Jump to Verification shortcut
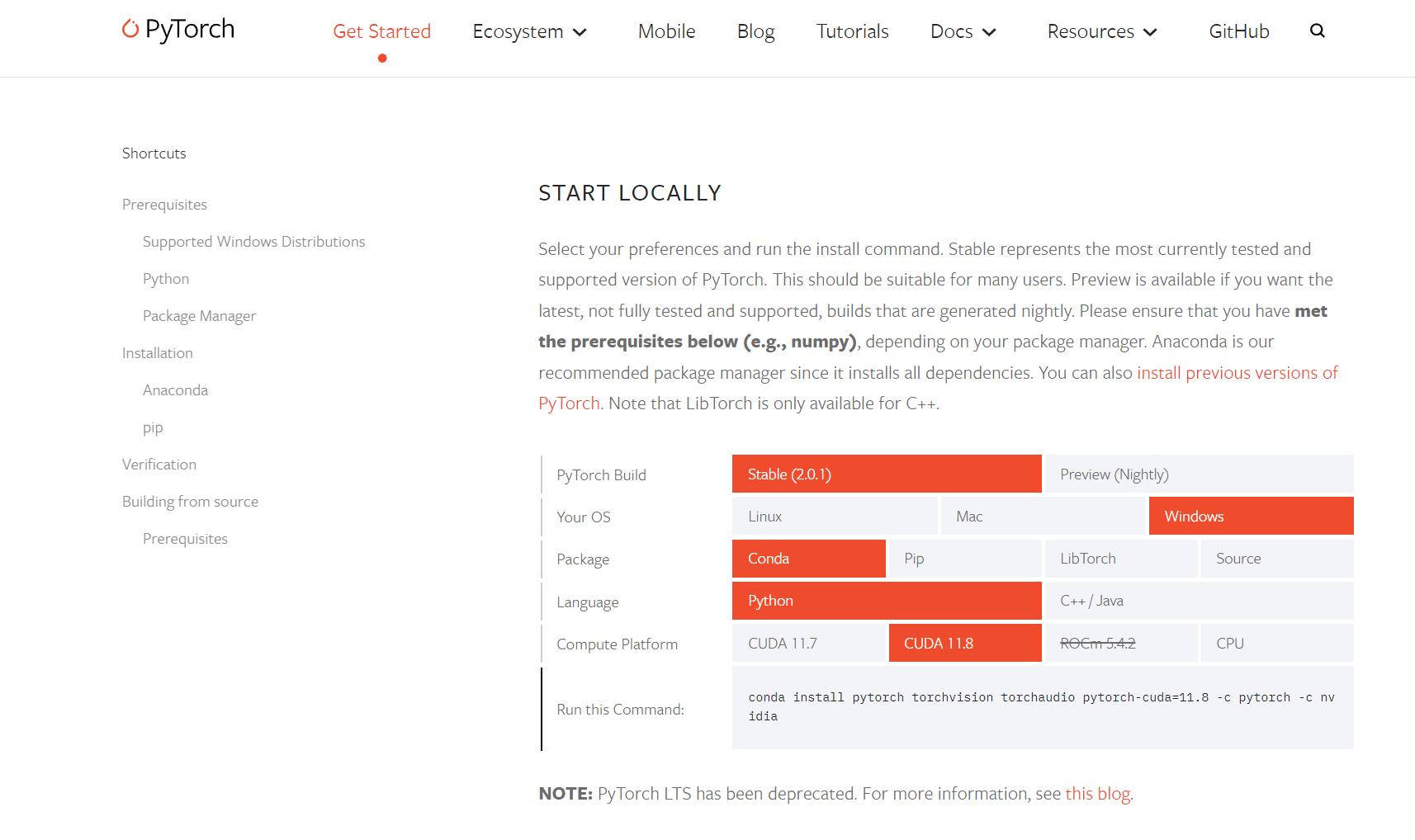The width and height of the screenshot is (1415, 840). click(x=159, y=465)
